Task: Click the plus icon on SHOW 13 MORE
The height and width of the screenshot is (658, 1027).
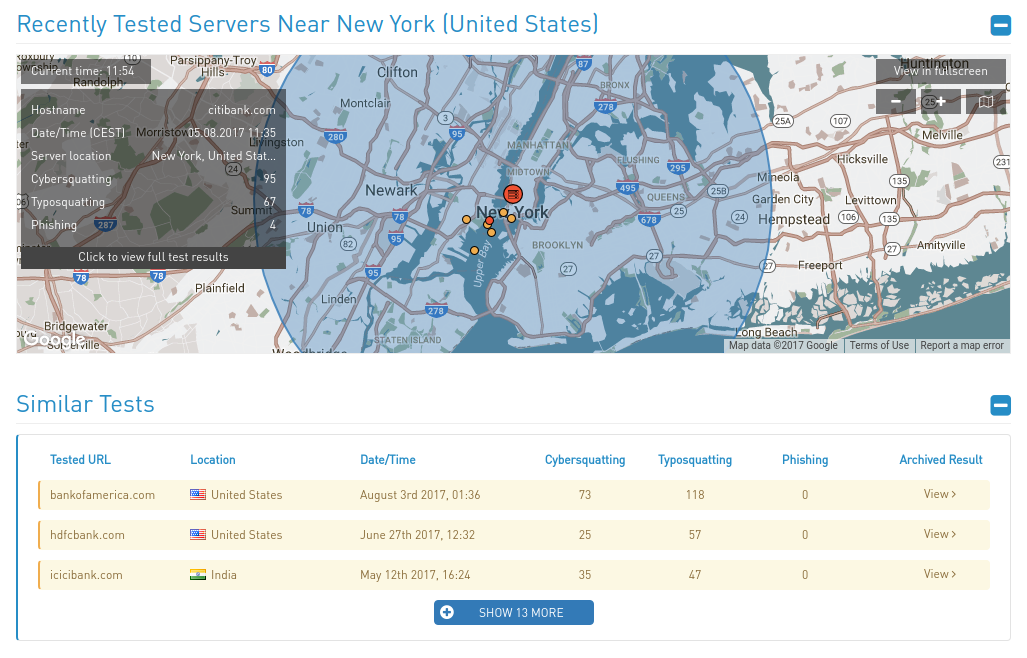Action: click(447, 612)
